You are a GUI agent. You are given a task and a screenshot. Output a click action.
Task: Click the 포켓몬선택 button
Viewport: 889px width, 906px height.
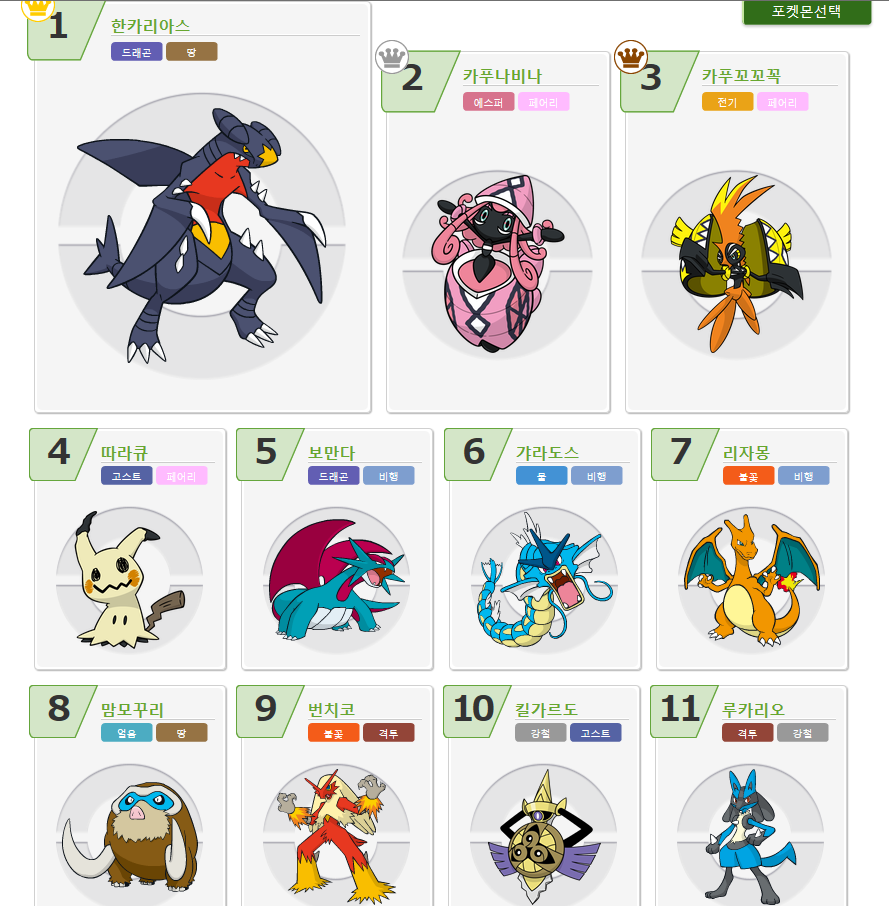pos(806,12)
